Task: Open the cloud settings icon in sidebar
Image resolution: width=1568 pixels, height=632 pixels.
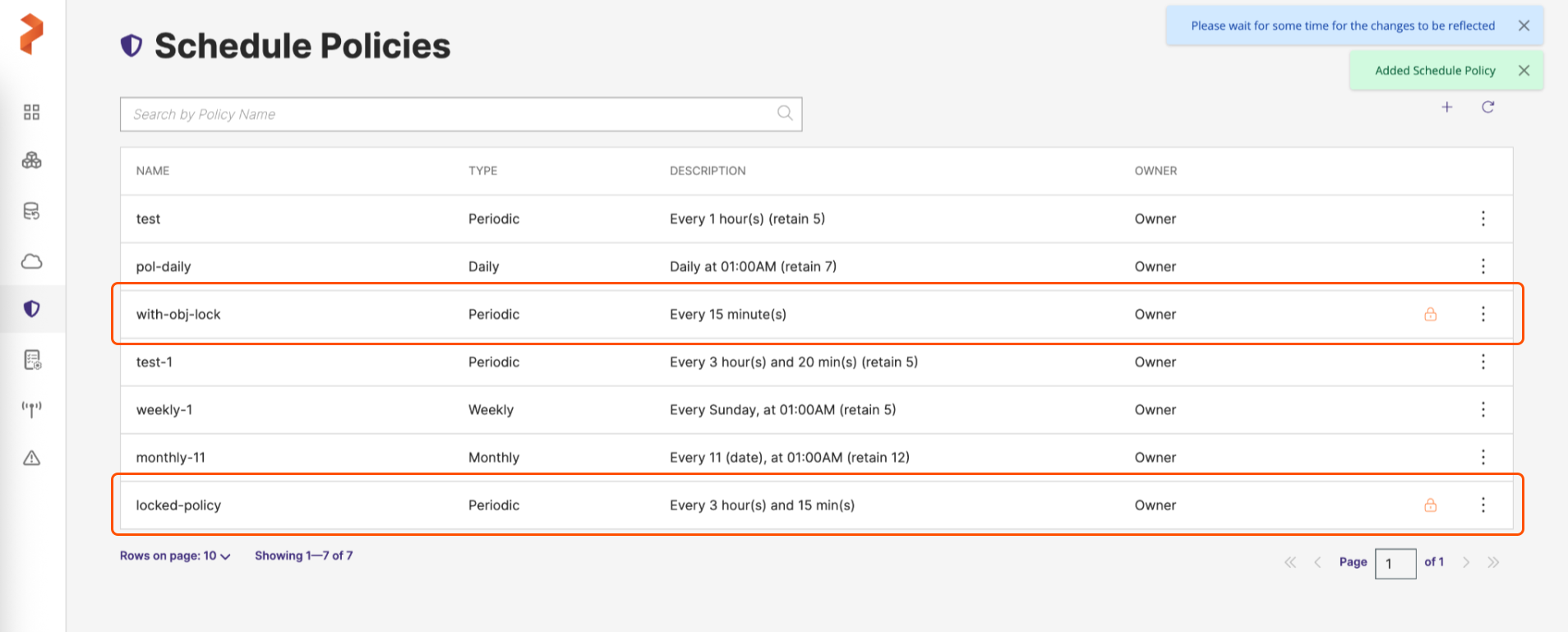Action: pos(31,261)
